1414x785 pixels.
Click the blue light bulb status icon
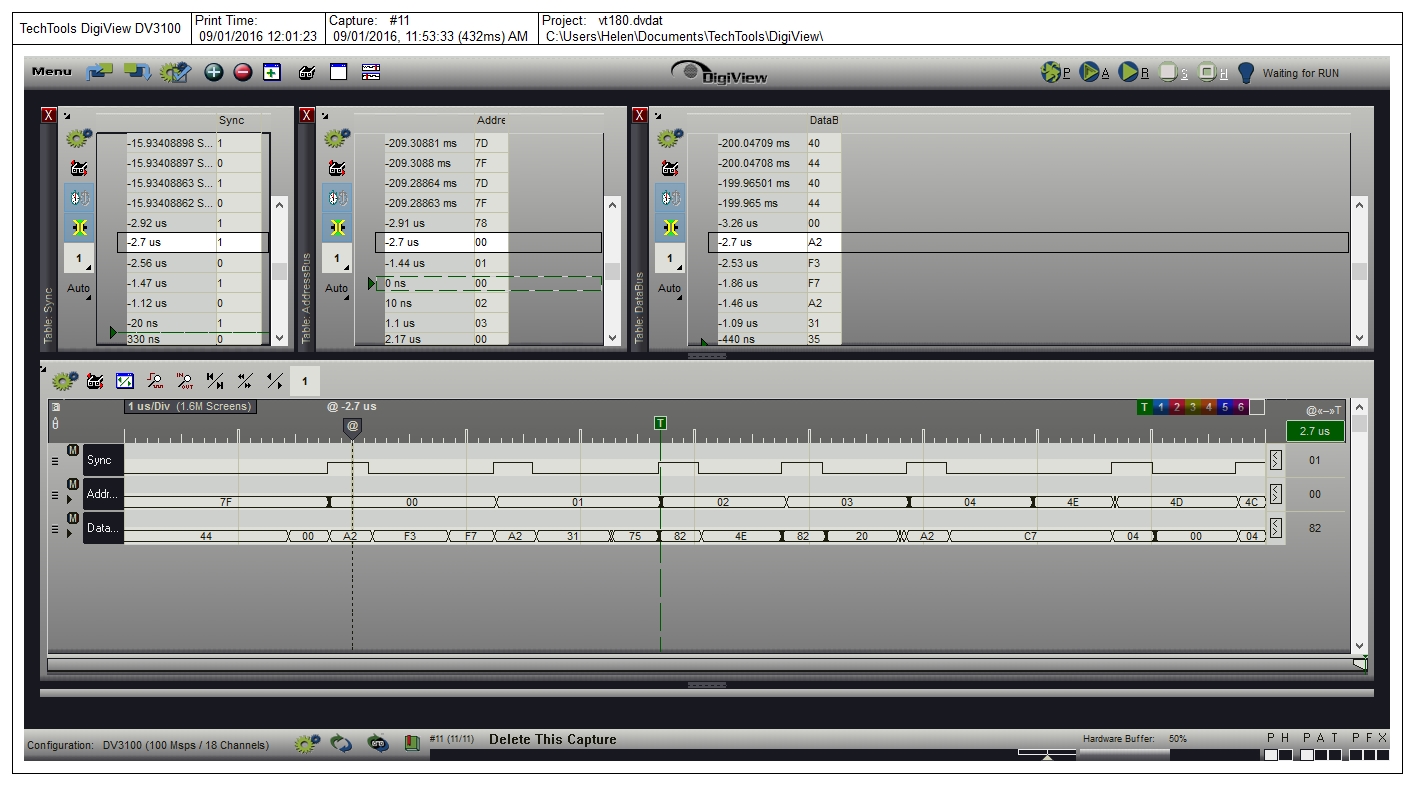coord(1246,73)
